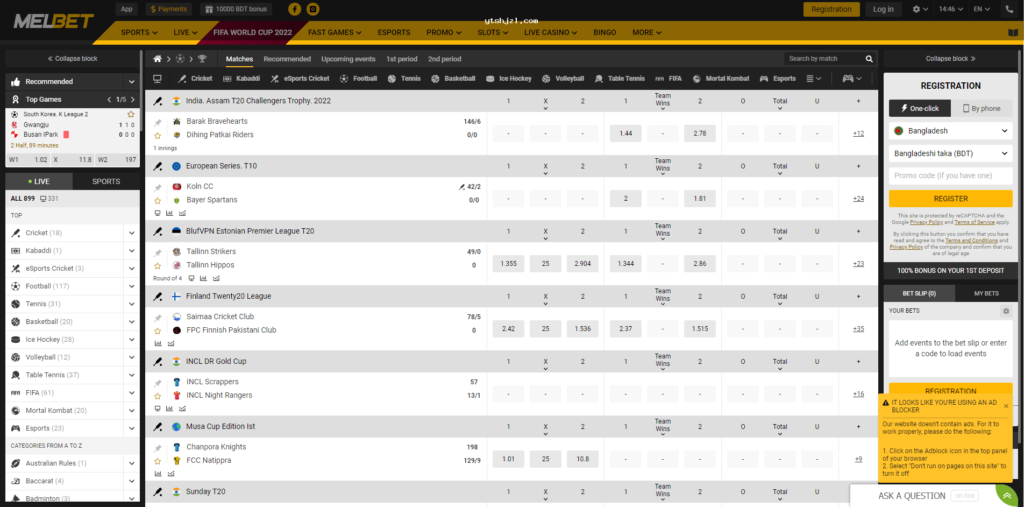Open bet slip settings gear

(x=1006, y=311)
